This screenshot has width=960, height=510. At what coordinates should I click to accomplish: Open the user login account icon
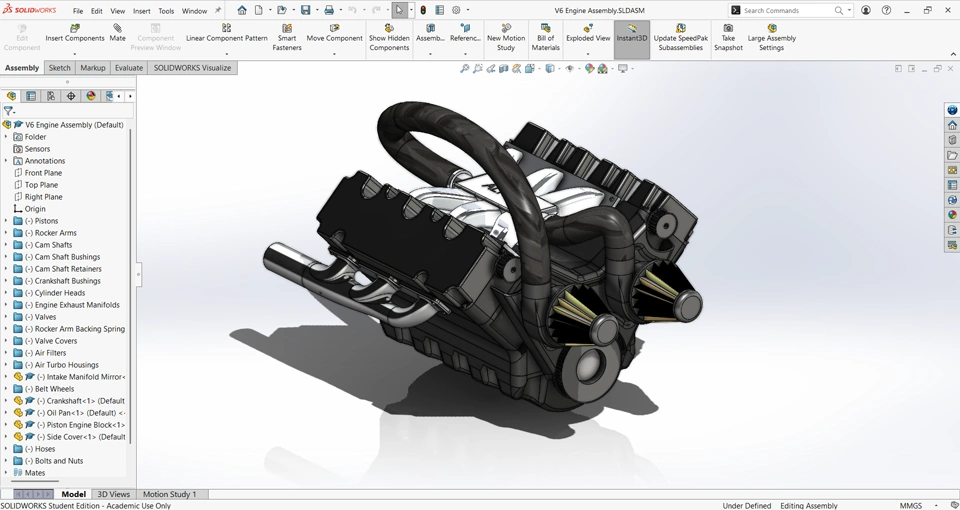866,10
